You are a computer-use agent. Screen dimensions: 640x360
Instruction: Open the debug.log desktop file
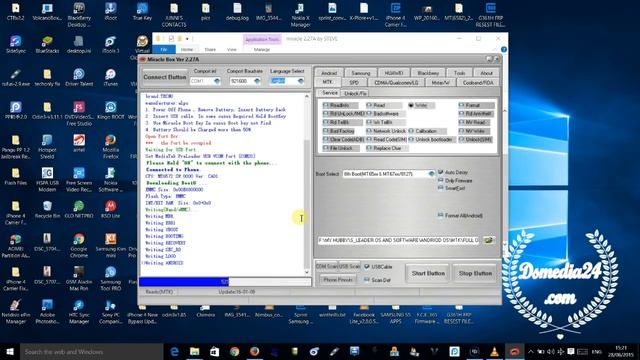[237, 11]
